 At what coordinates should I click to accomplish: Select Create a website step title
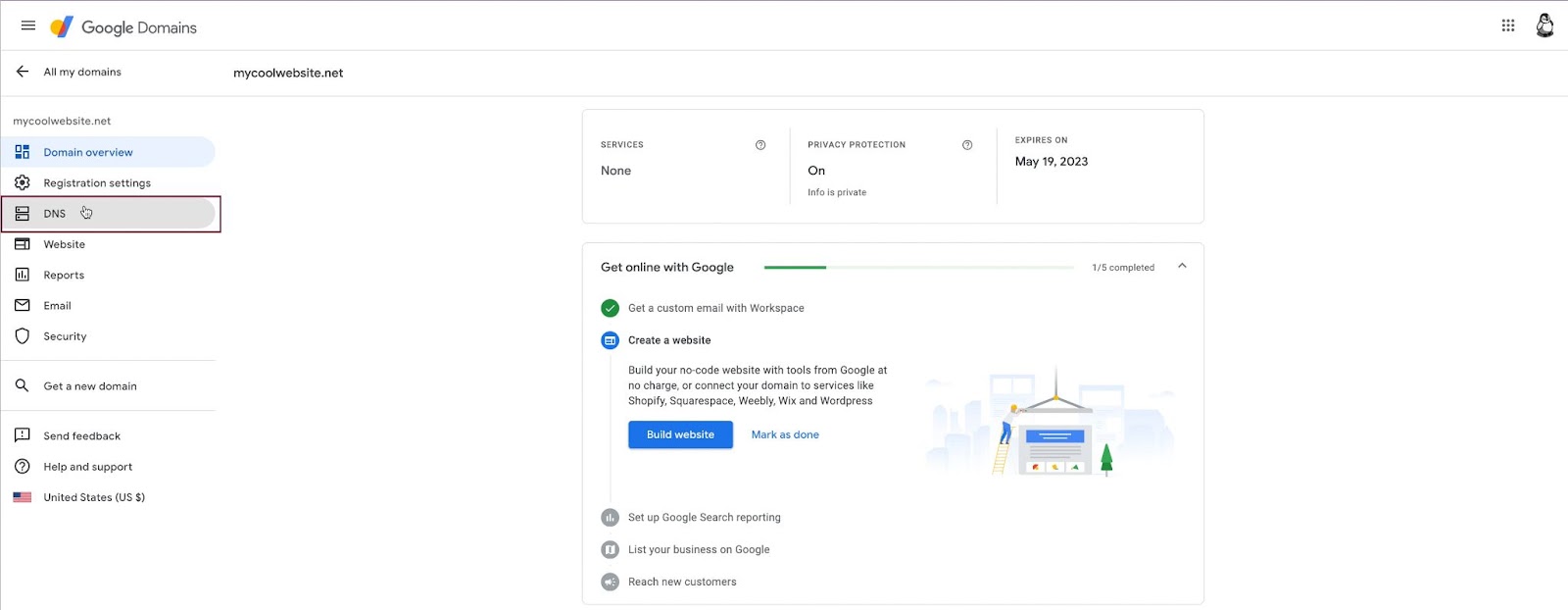(669, 340)
